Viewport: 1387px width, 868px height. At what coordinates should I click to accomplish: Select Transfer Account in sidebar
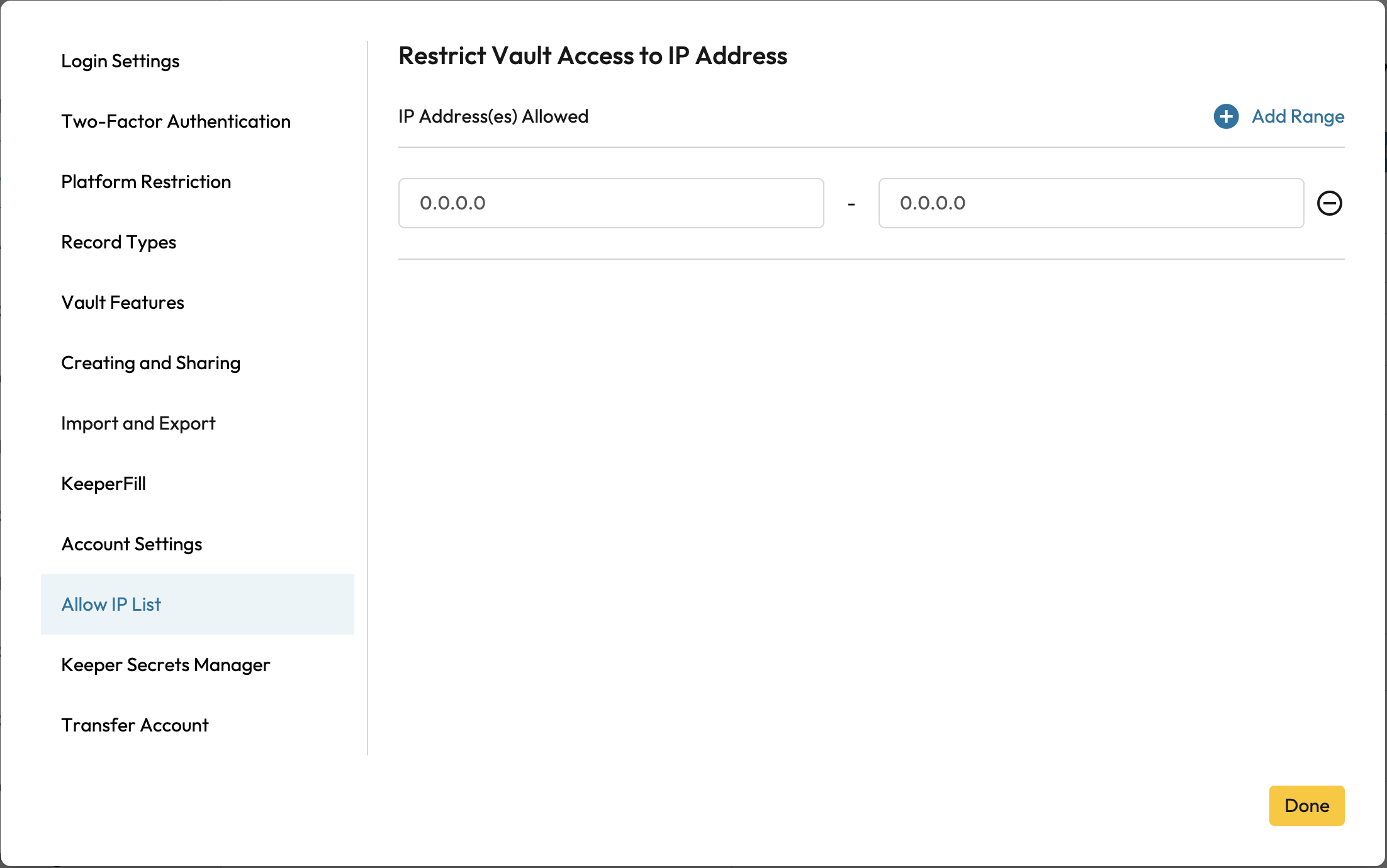pyautogui.click(x=135, y=725)
